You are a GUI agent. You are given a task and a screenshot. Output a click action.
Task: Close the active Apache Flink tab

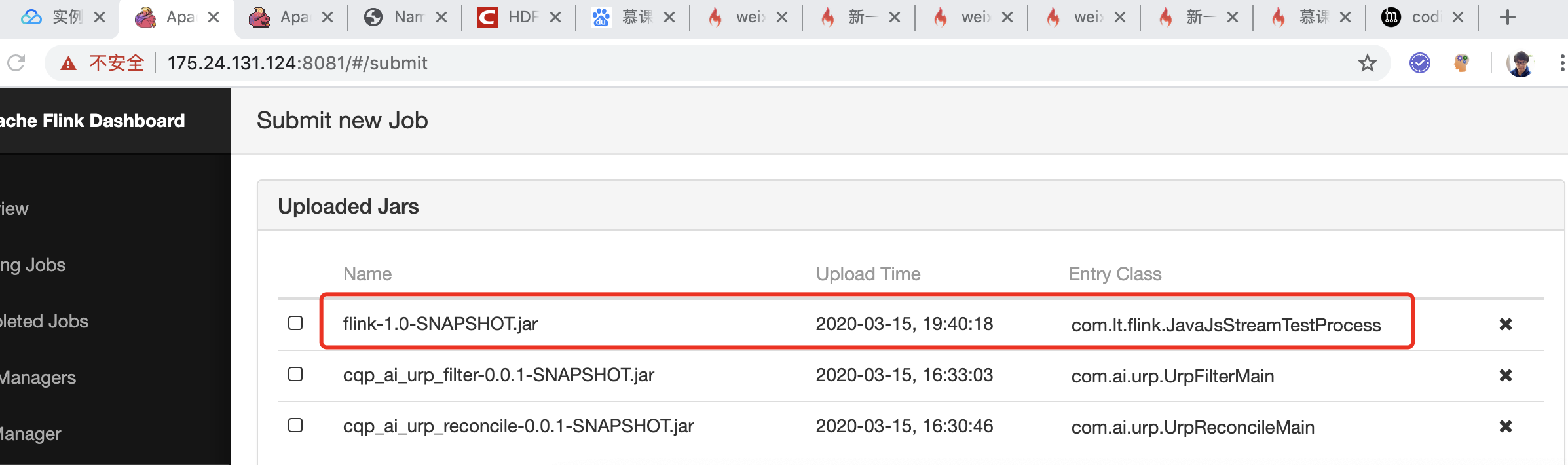coord(214,17)
